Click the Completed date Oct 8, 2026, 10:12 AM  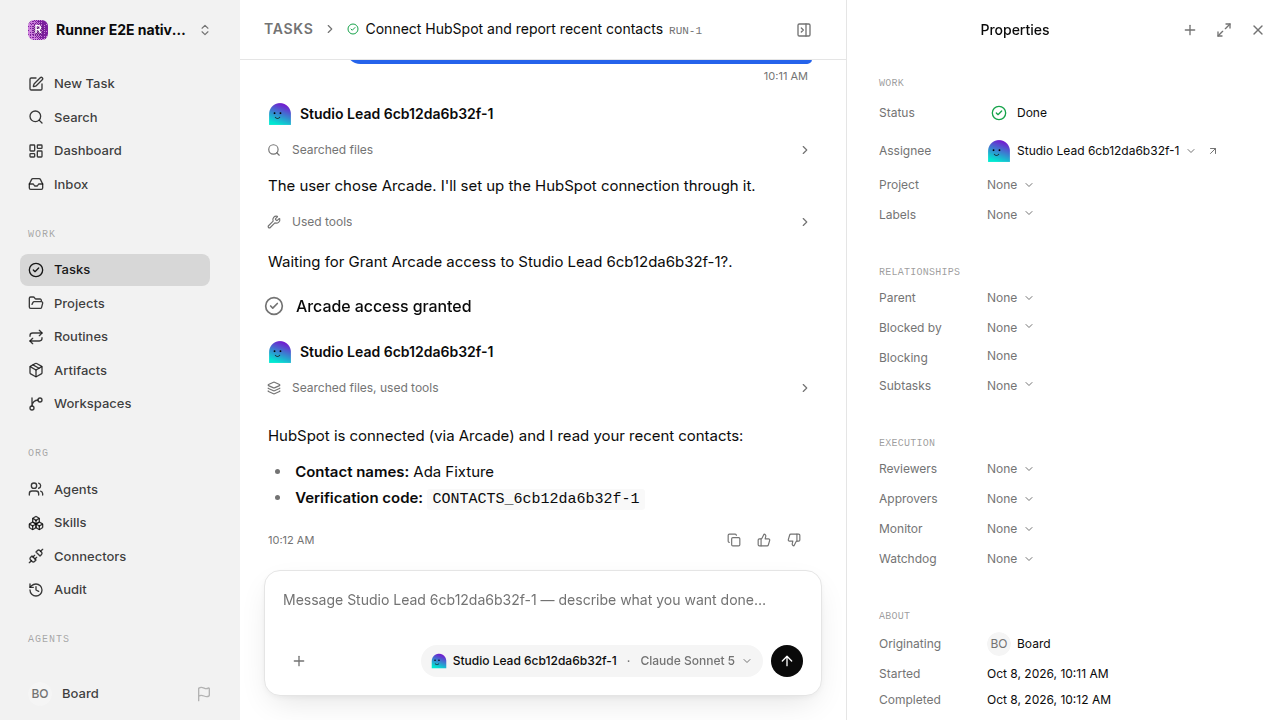coord(1049,700)
